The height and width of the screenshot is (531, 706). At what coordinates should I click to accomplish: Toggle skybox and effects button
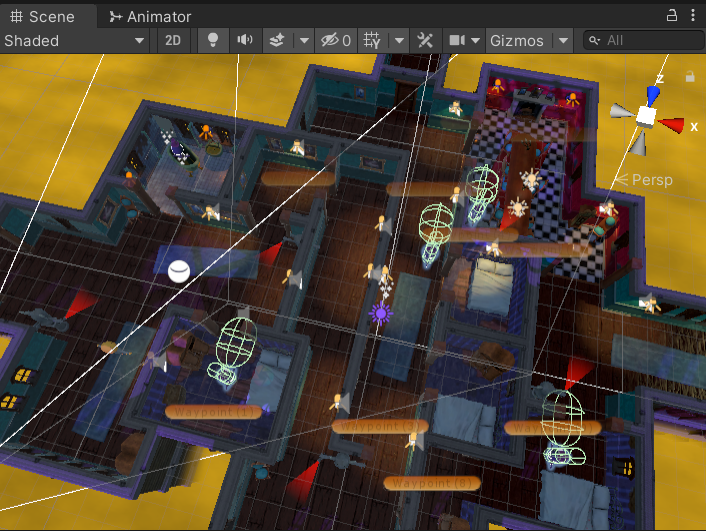click(277, 41)
